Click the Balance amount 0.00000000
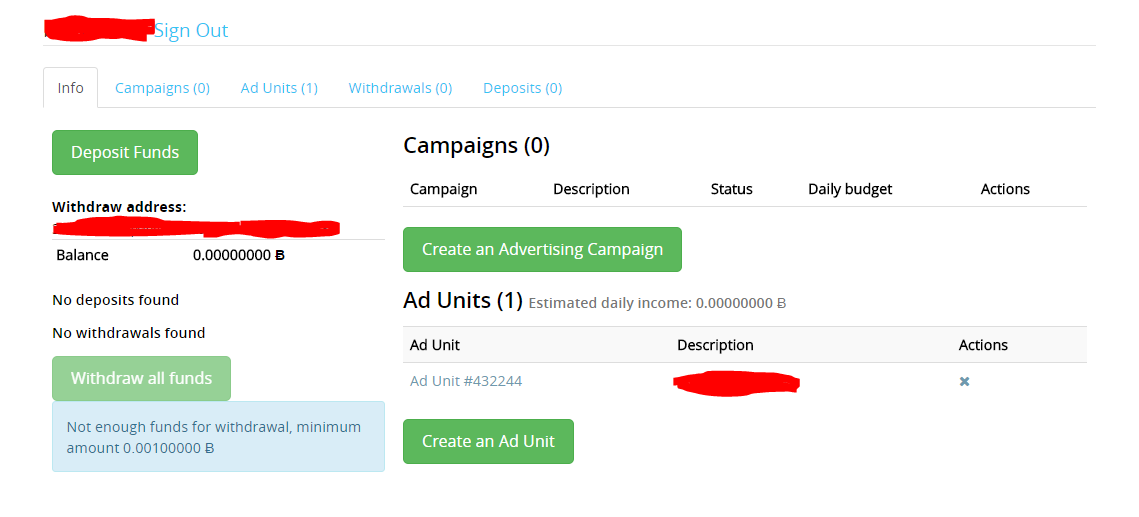Image resolution: width=1139 pixels, height=517 pixels. pyautogui.click(x=238, y=255)
